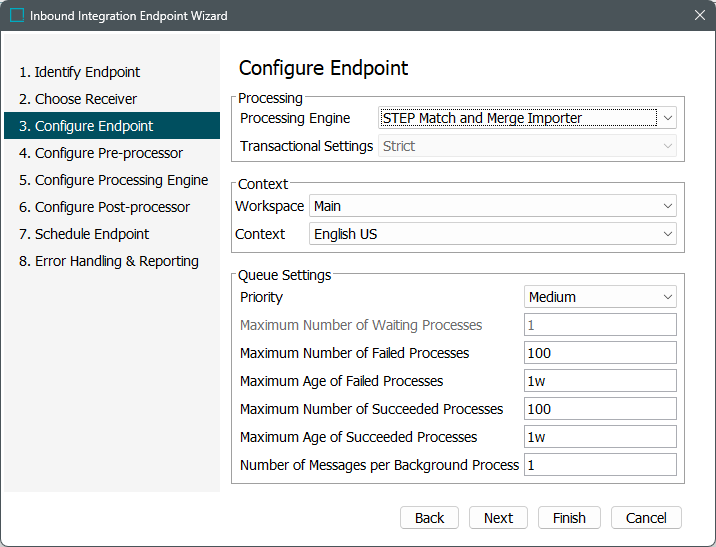Image resolution: width=716 pixels, height=547 pixels.
Task: Click Maximum Number of Failed Processes field
Action: [x=600, y=353]
